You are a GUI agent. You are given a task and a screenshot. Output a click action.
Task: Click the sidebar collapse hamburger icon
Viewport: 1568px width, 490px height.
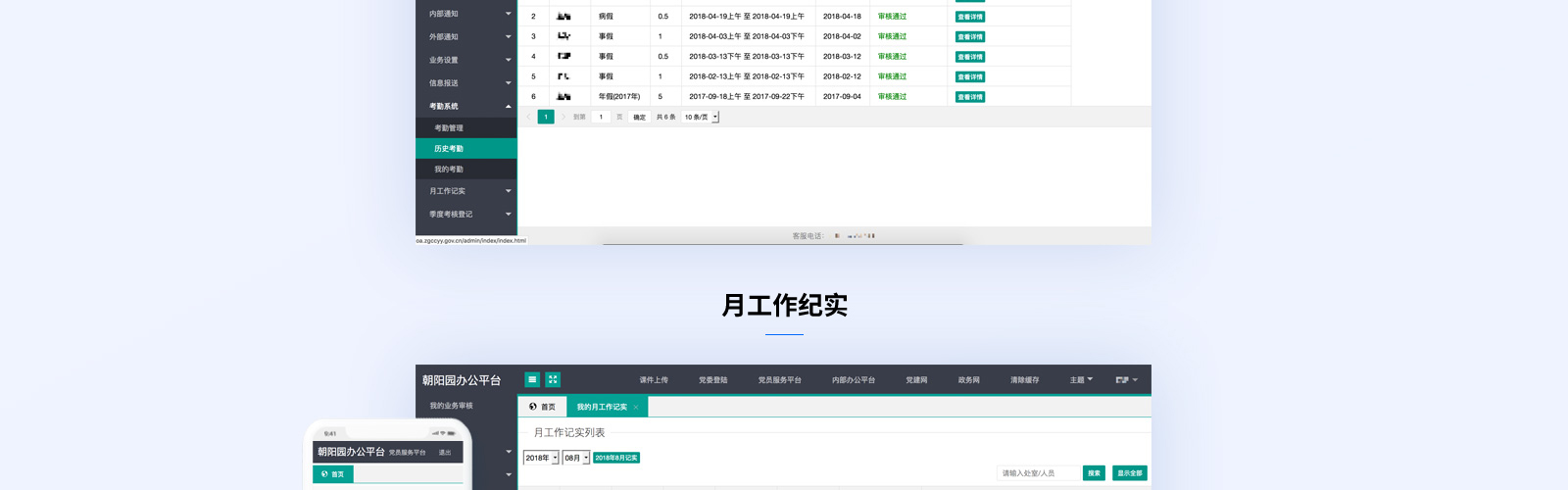pyautogui.click(x=532, y=379)
